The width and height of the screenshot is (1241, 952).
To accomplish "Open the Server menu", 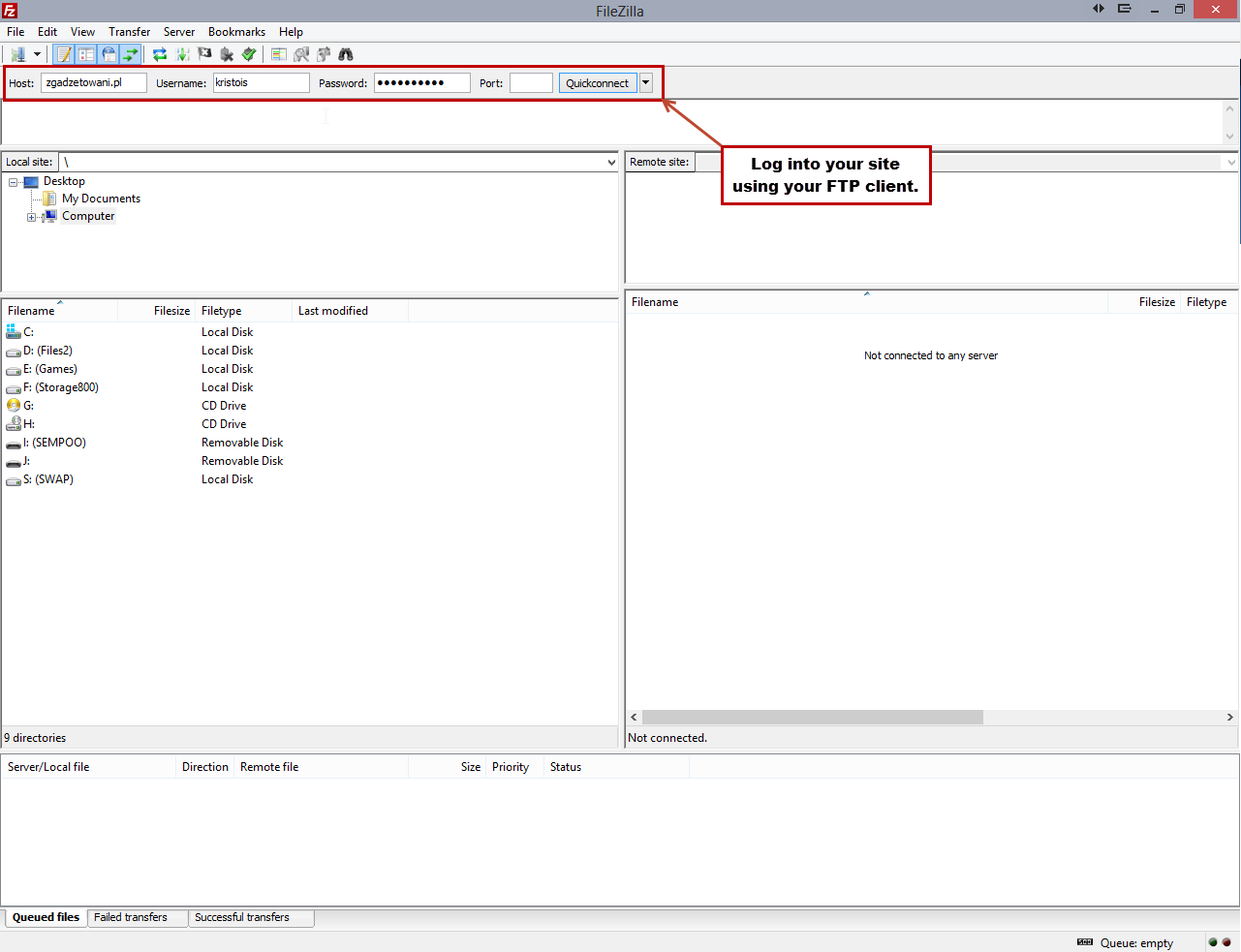I will 179,32.
